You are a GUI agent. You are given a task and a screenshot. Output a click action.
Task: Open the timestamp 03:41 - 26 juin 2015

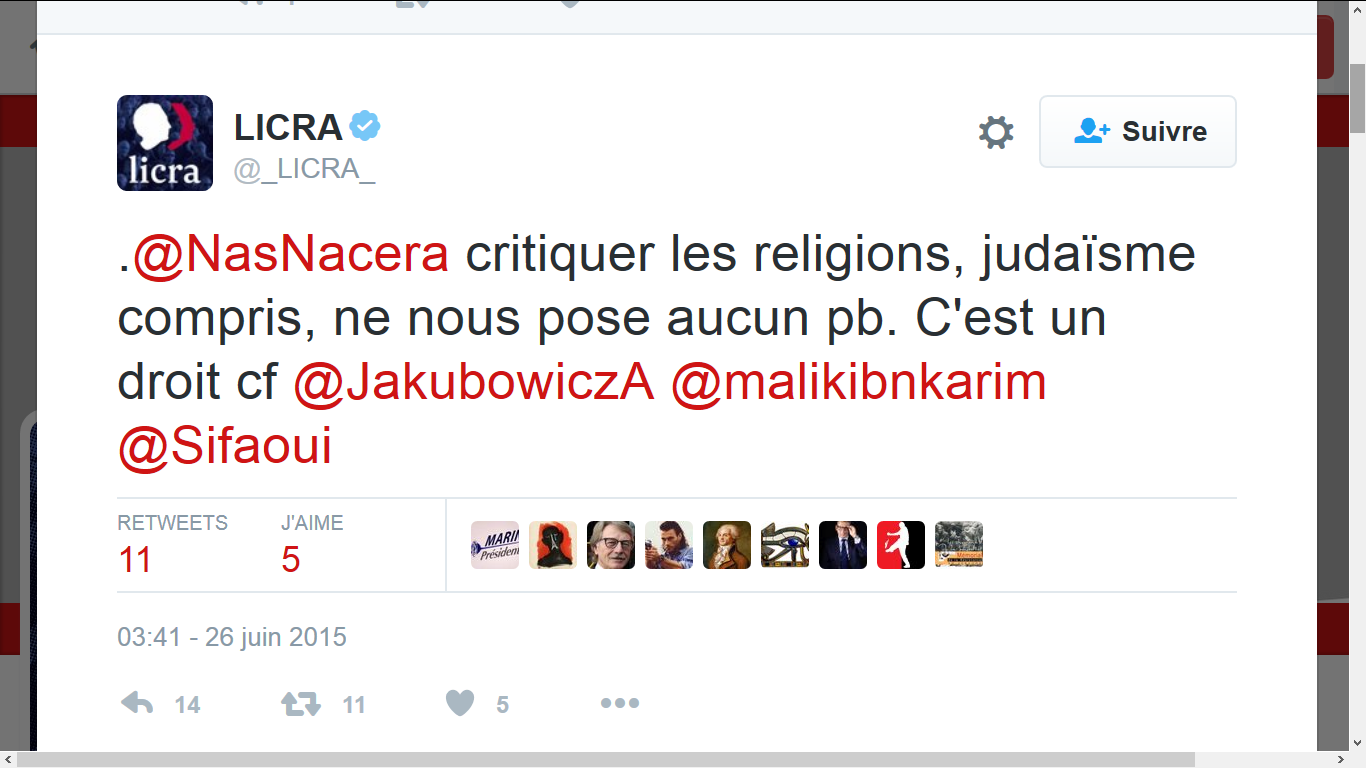click(232, 637)
